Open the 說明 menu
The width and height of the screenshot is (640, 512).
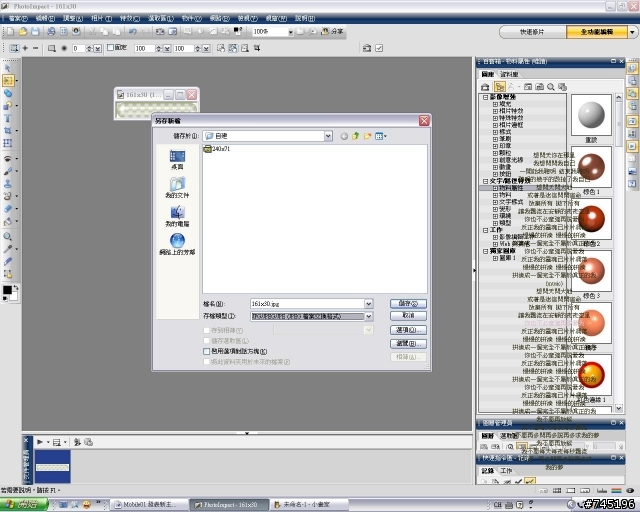point(305,18)
